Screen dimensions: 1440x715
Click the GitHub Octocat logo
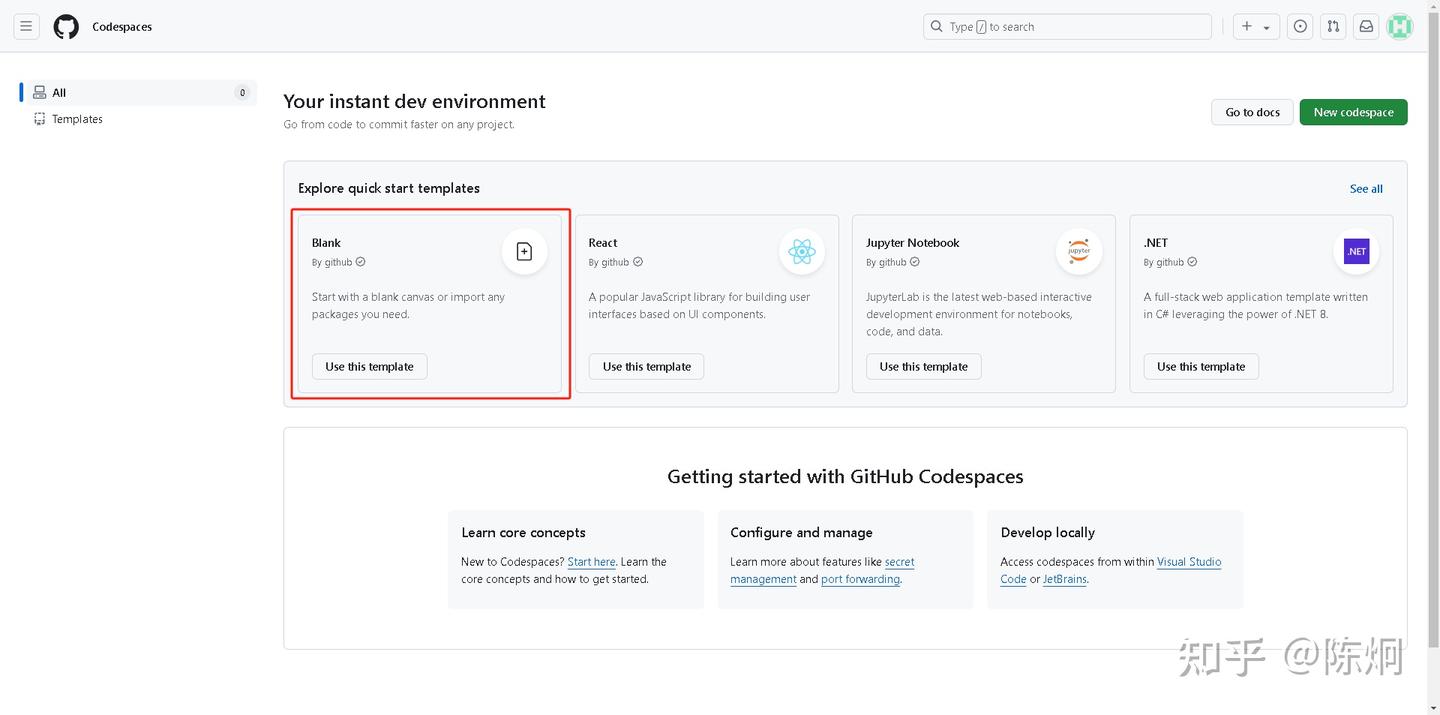(66, 27)
